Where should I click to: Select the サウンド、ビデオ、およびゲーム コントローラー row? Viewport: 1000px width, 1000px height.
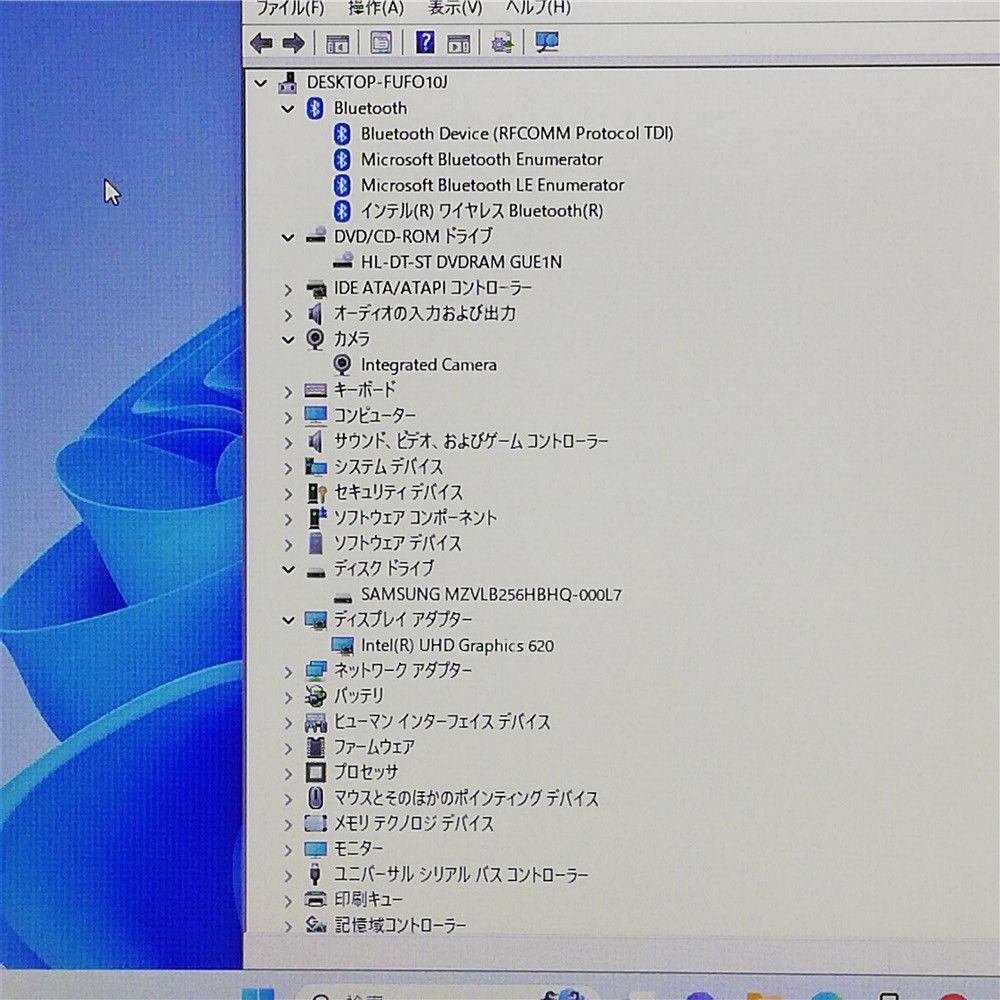[x=471, y=441]
